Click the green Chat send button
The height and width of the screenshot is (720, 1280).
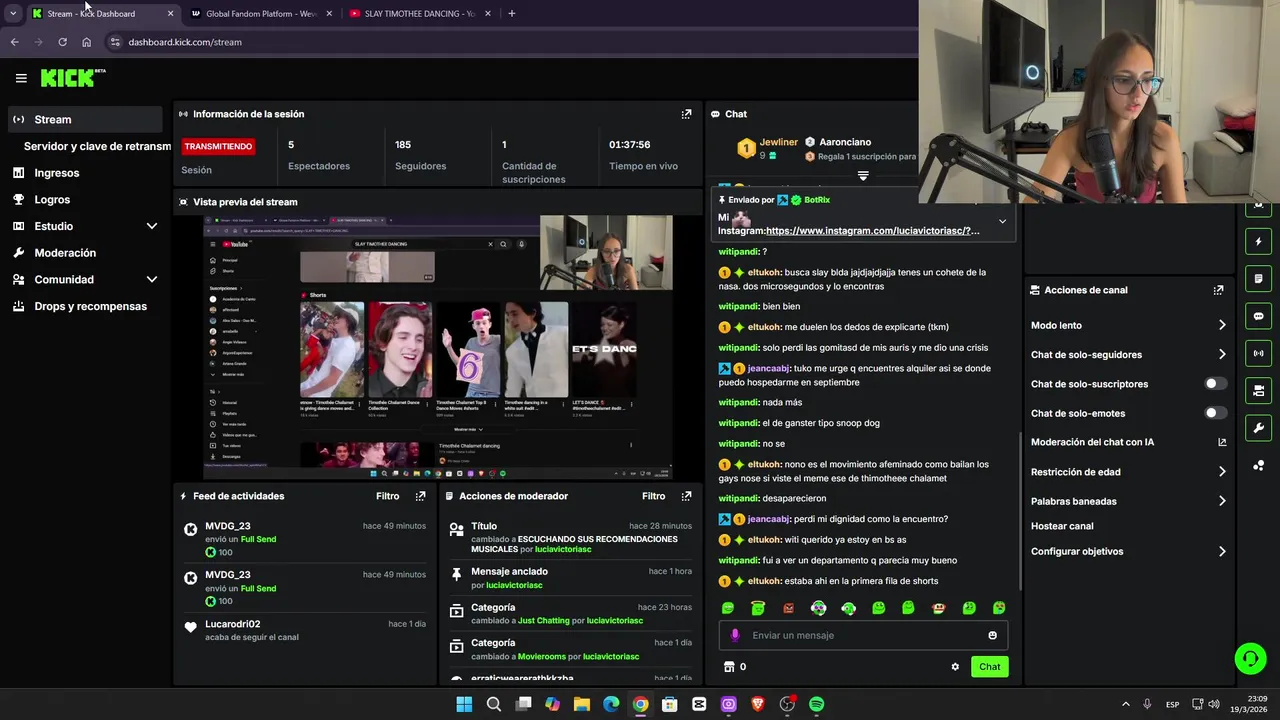pos(989,667)
